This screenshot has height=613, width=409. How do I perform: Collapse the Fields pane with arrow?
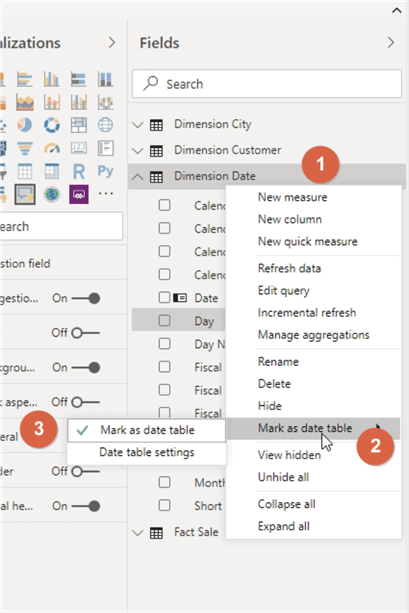[390, 43]
